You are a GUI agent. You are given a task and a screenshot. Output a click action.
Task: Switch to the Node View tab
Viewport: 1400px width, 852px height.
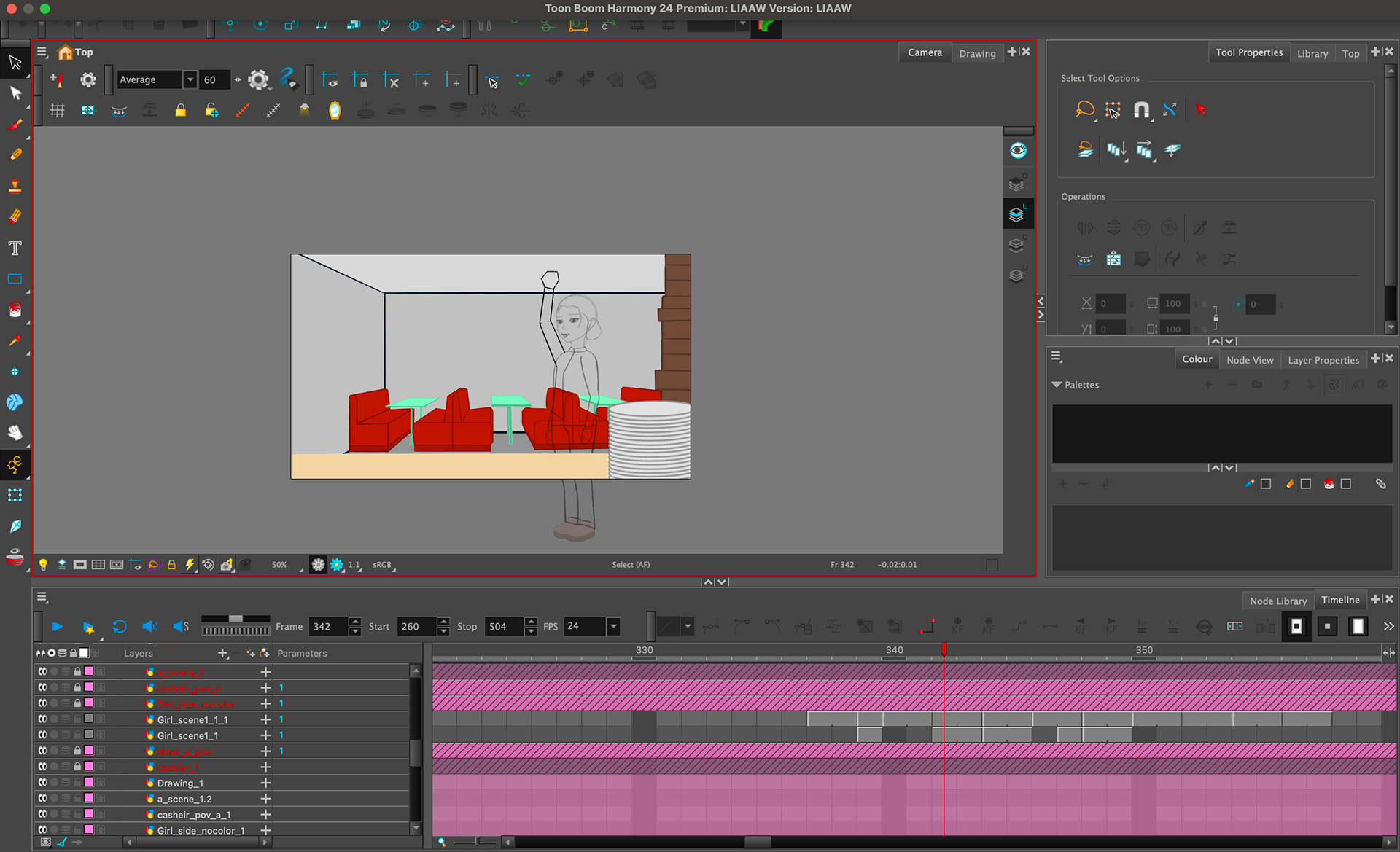click(x=1250, y=360)
